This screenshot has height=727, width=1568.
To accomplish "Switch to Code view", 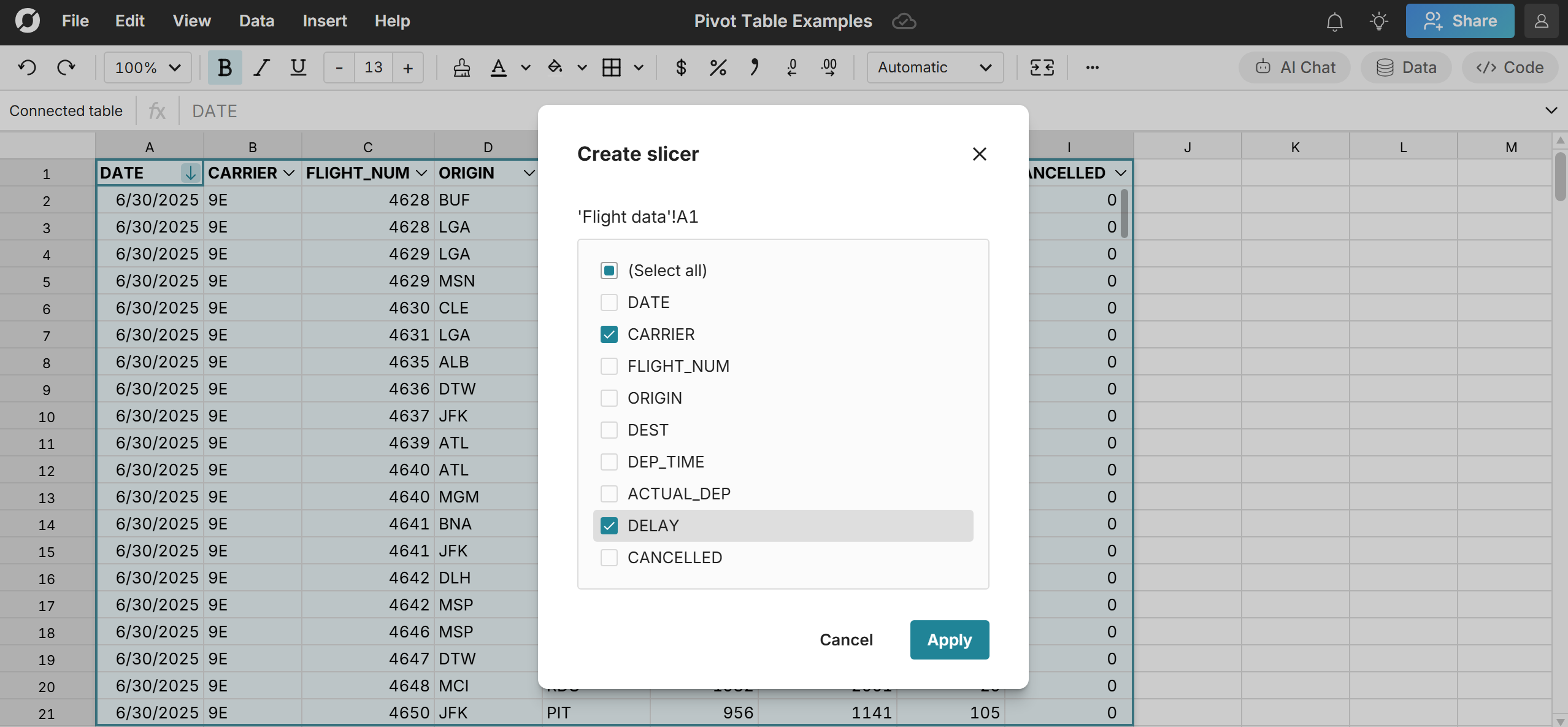I will [x=1510, y=67].
